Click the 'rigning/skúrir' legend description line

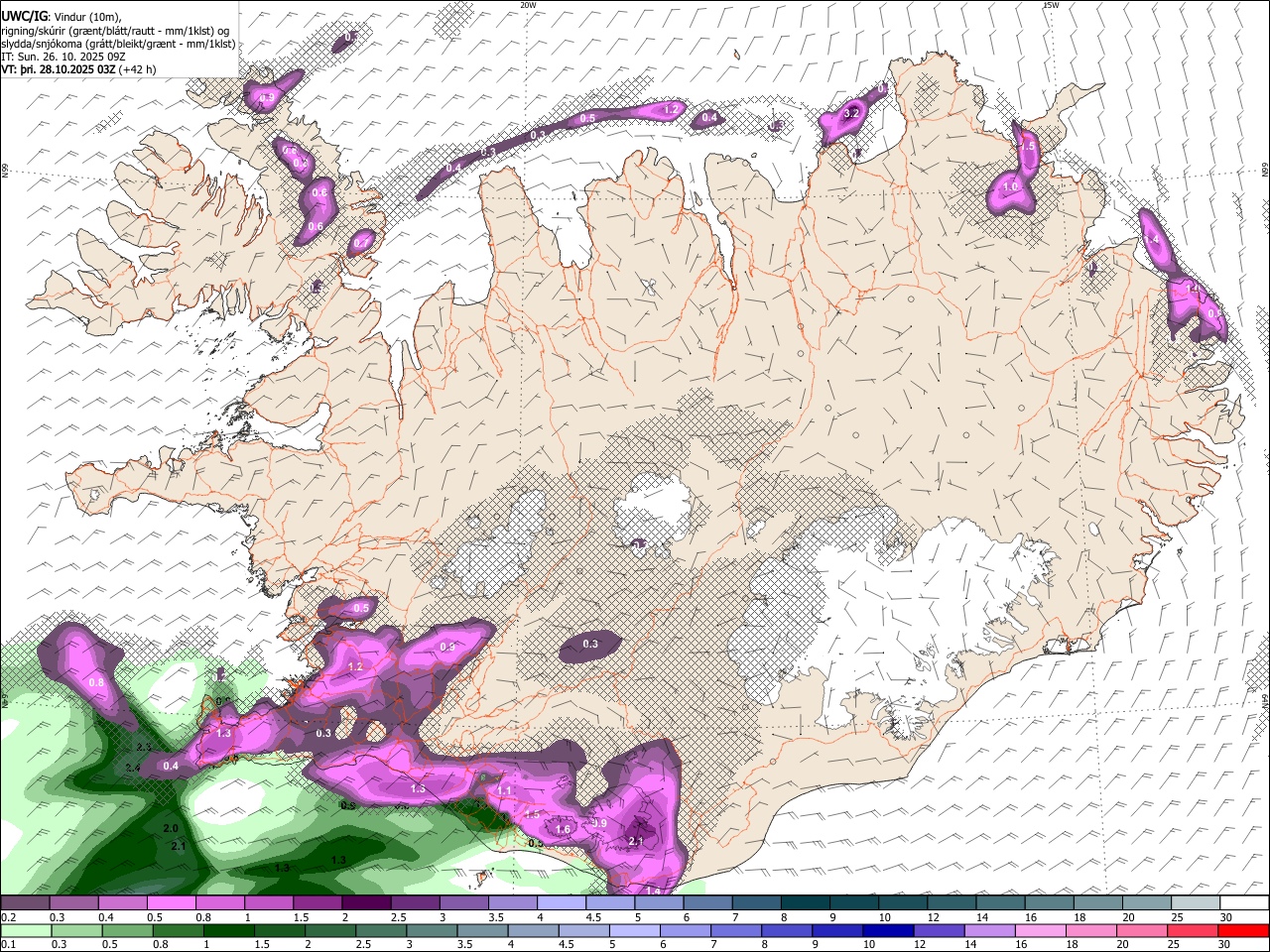(116, 31)
